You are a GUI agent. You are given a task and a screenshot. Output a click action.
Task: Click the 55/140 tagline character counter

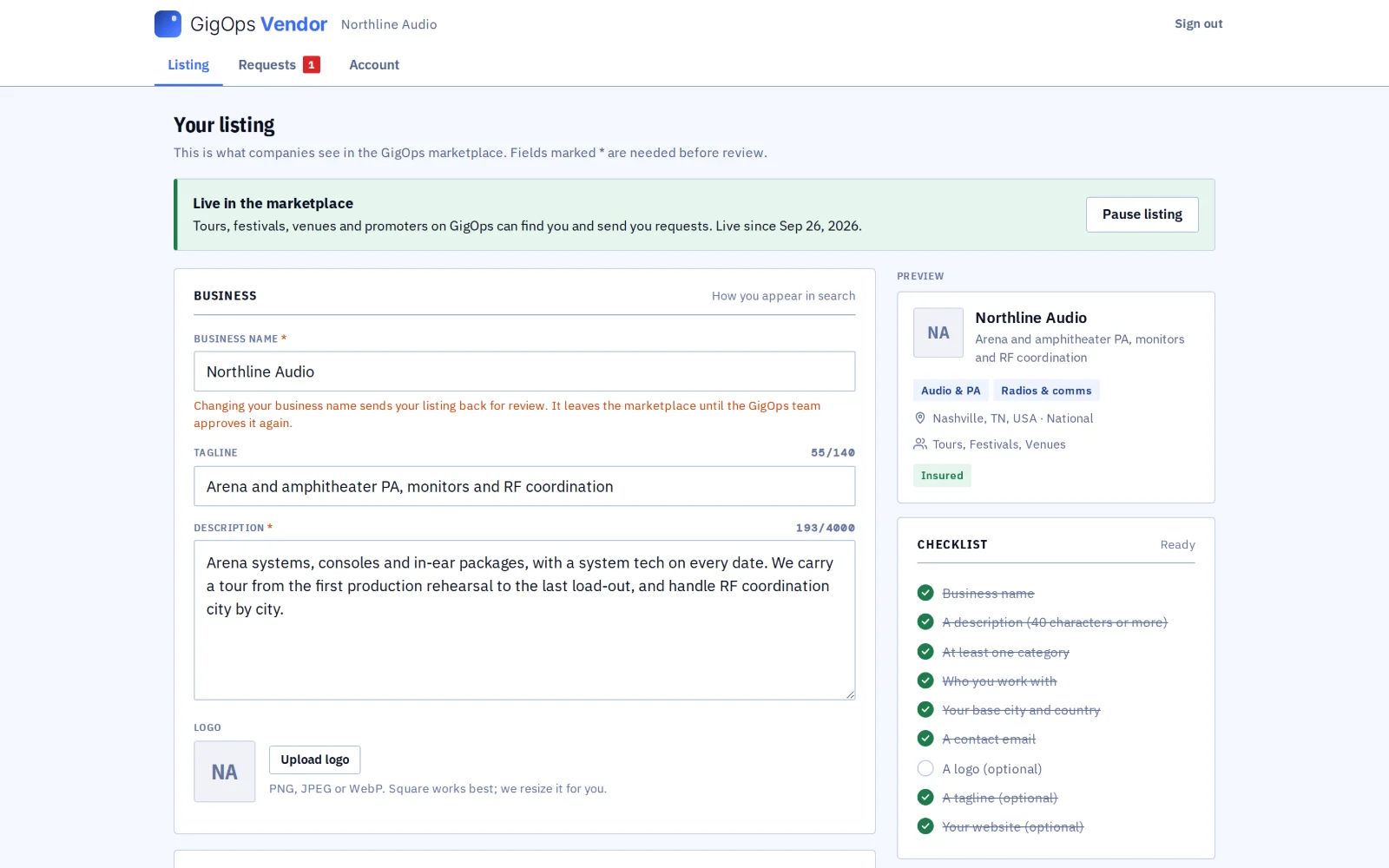[x=833, y=453]
